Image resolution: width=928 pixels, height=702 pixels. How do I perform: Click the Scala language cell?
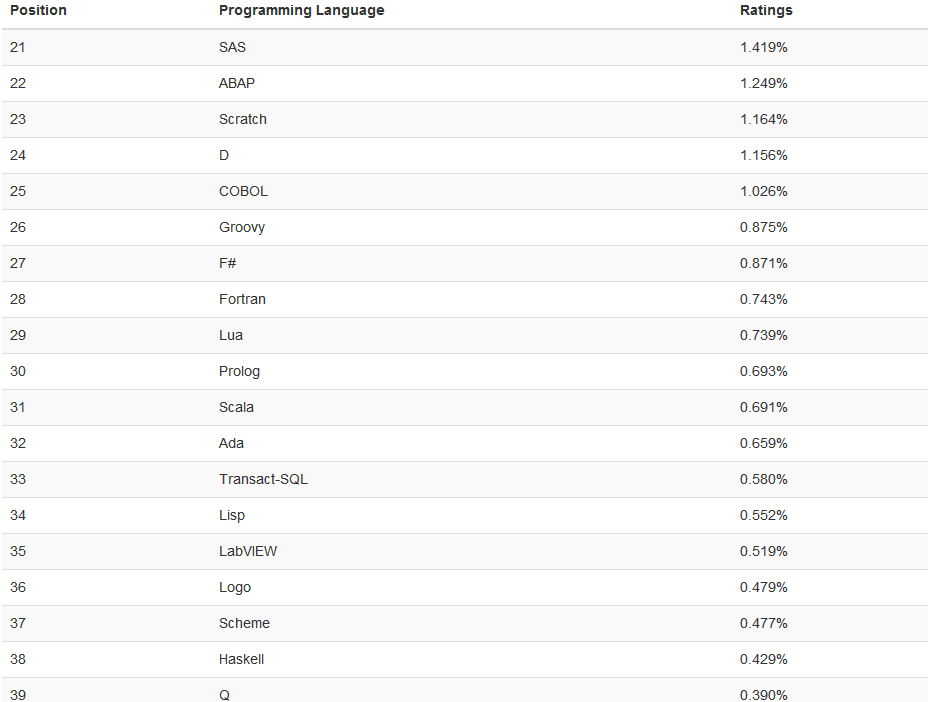point(236,407)
